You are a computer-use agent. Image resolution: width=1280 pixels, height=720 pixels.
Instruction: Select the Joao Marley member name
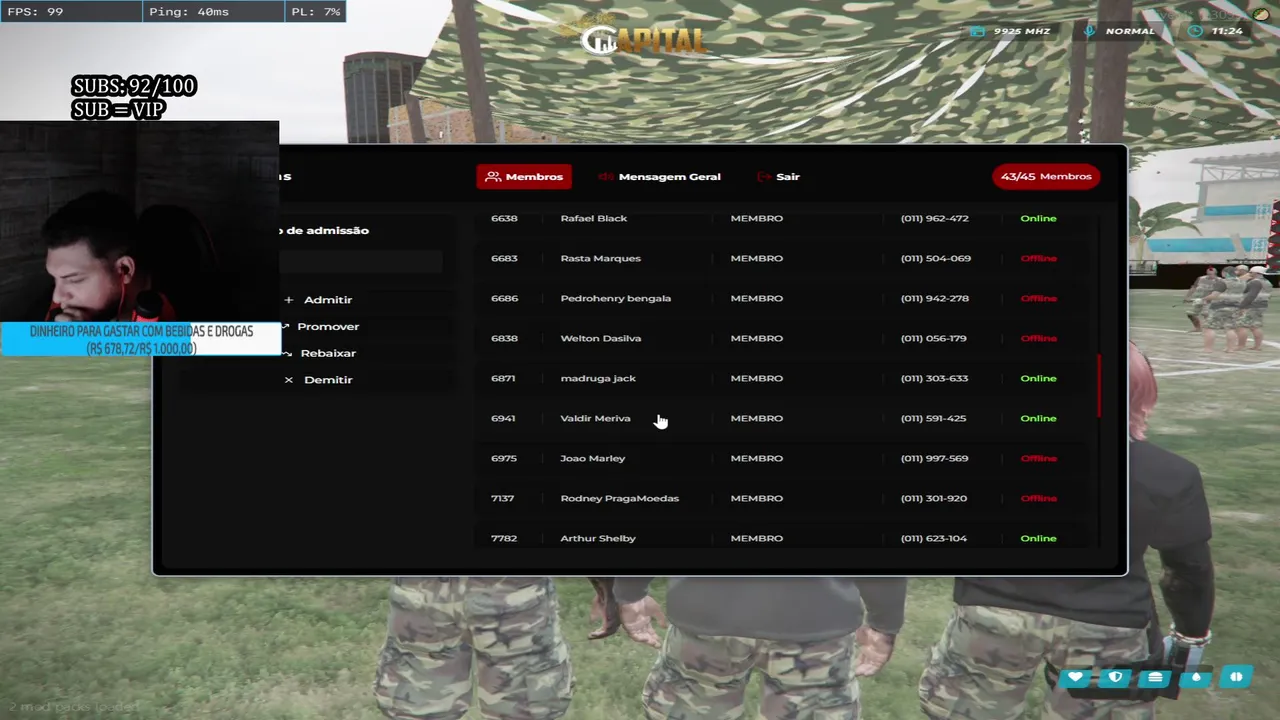tap(592, 458)
